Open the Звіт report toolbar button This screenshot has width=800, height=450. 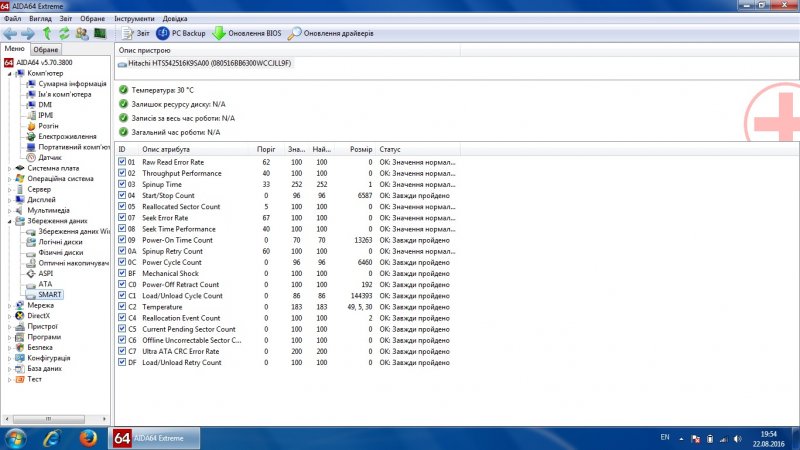(135, 33)
